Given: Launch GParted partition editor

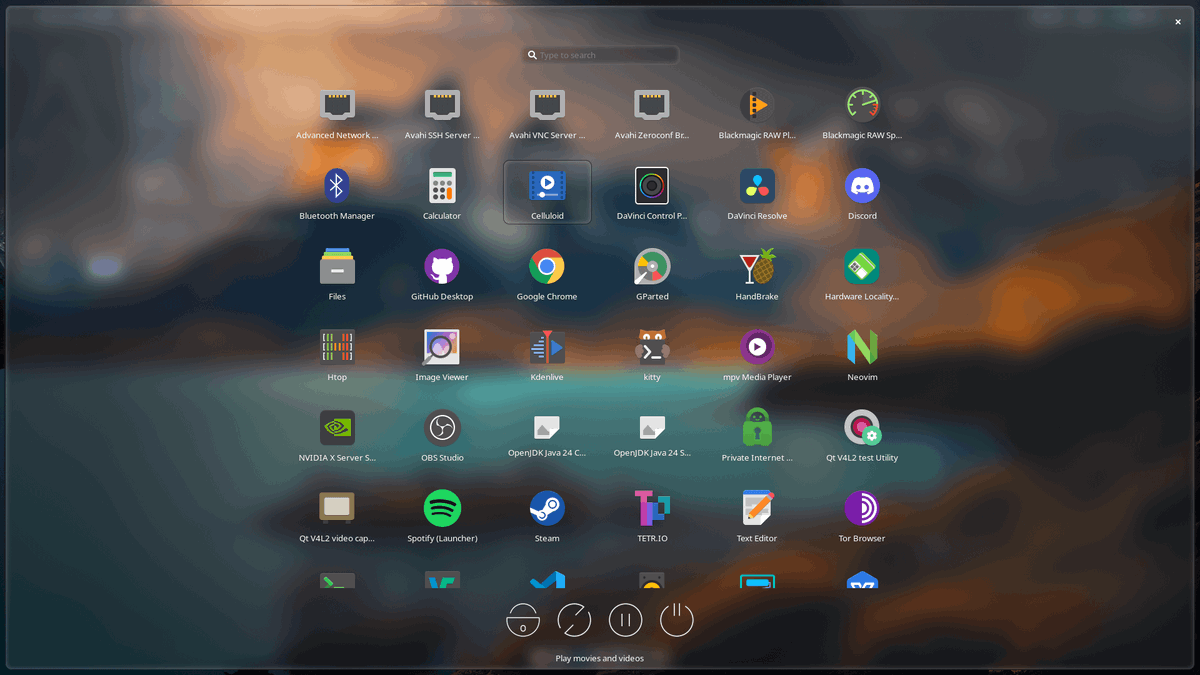Looking at the screenshot, I should click(x=652, y=274).
